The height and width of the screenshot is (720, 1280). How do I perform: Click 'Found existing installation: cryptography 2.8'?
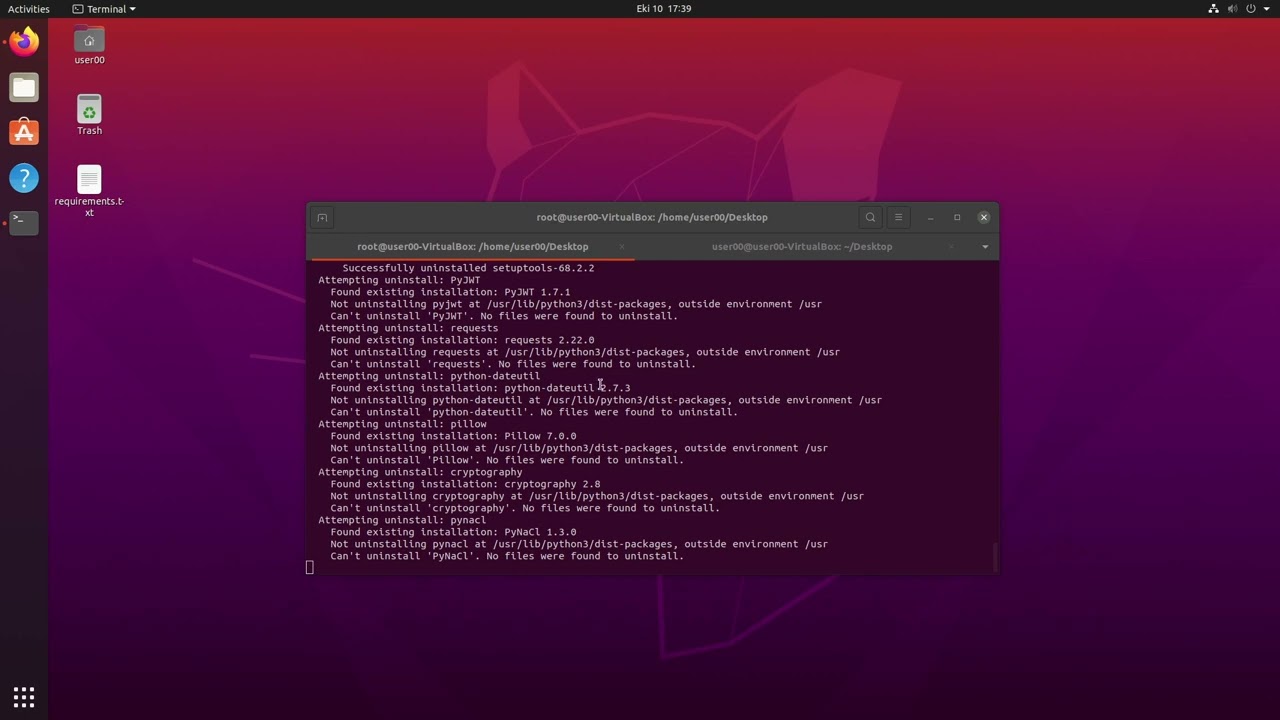pyautogui.click(x=465, y=484)
